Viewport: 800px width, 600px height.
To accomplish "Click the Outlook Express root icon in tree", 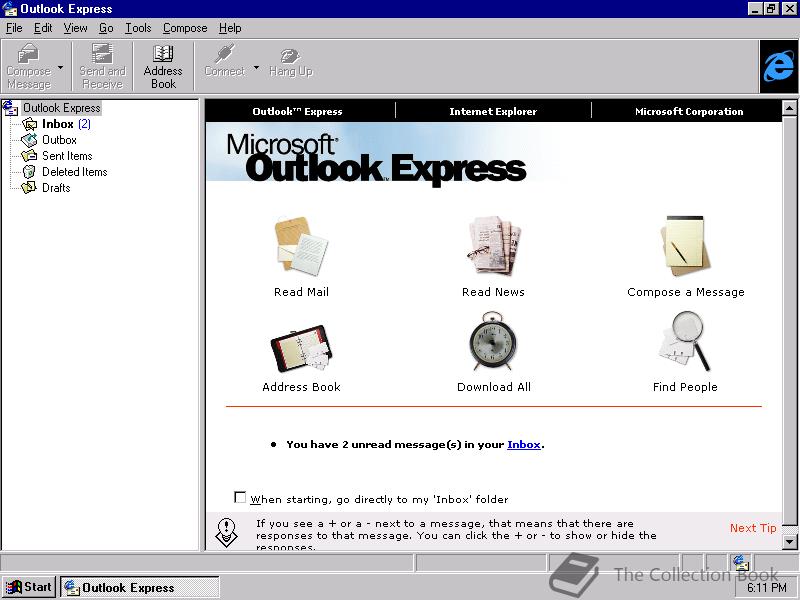I will click(x=10, y=108).
